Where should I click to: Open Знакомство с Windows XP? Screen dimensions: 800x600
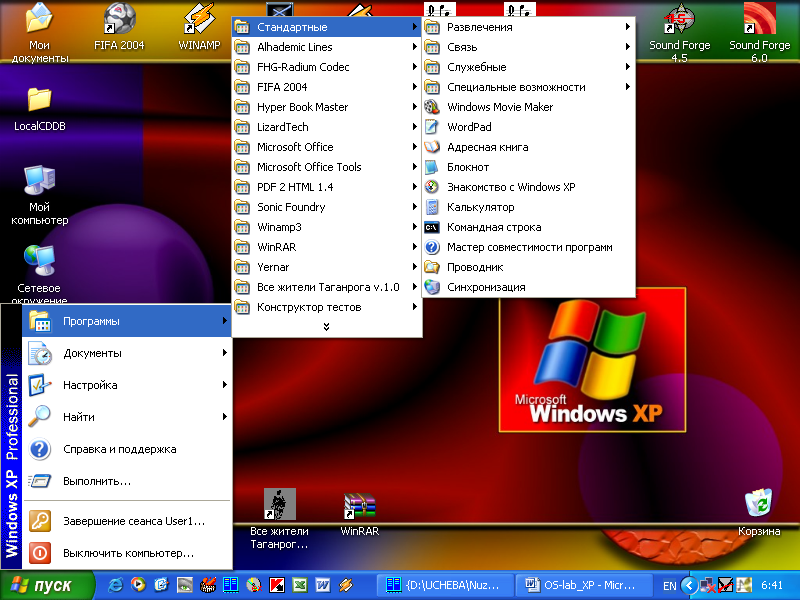[529, 187]
